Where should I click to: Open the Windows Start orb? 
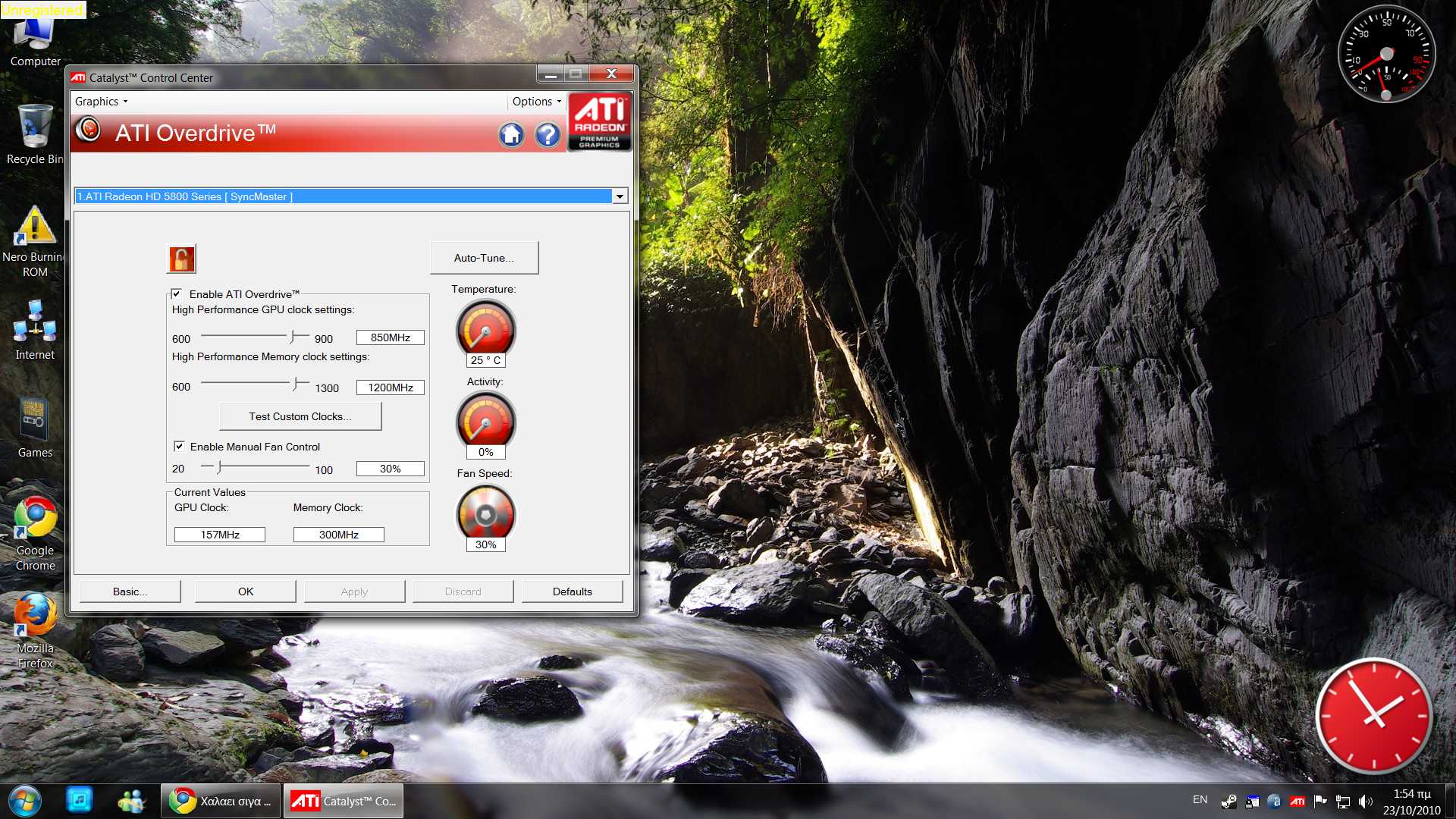point(24,801)
